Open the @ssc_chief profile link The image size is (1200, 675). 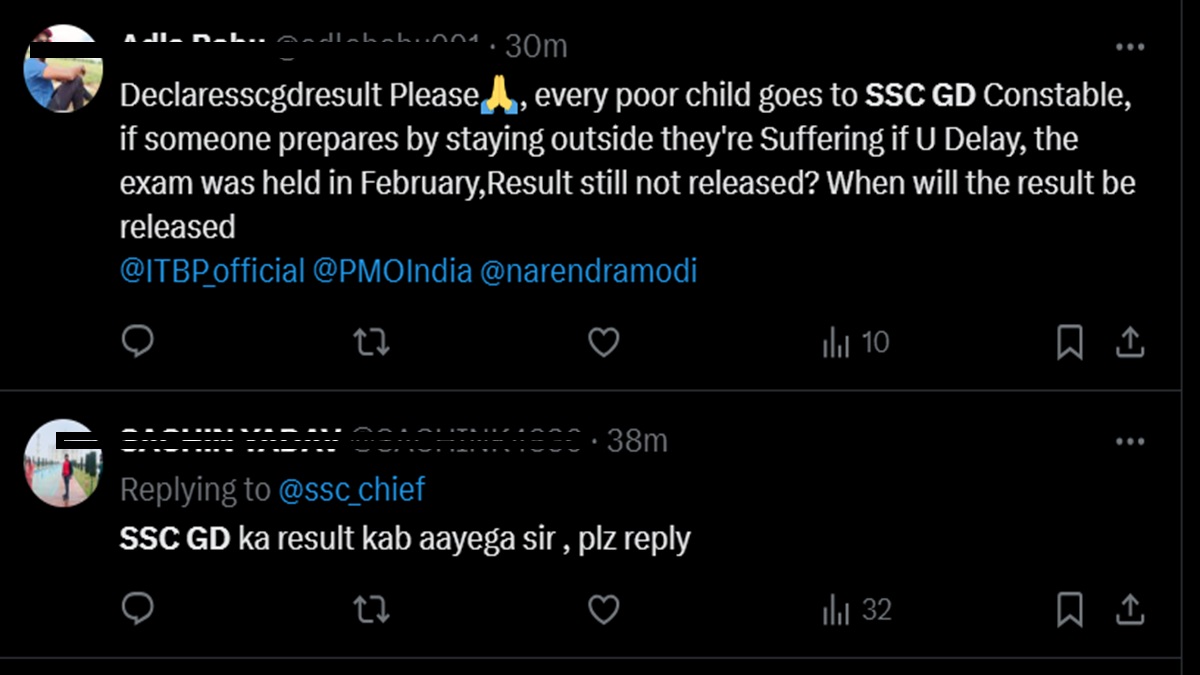click(x=352, y=489)
